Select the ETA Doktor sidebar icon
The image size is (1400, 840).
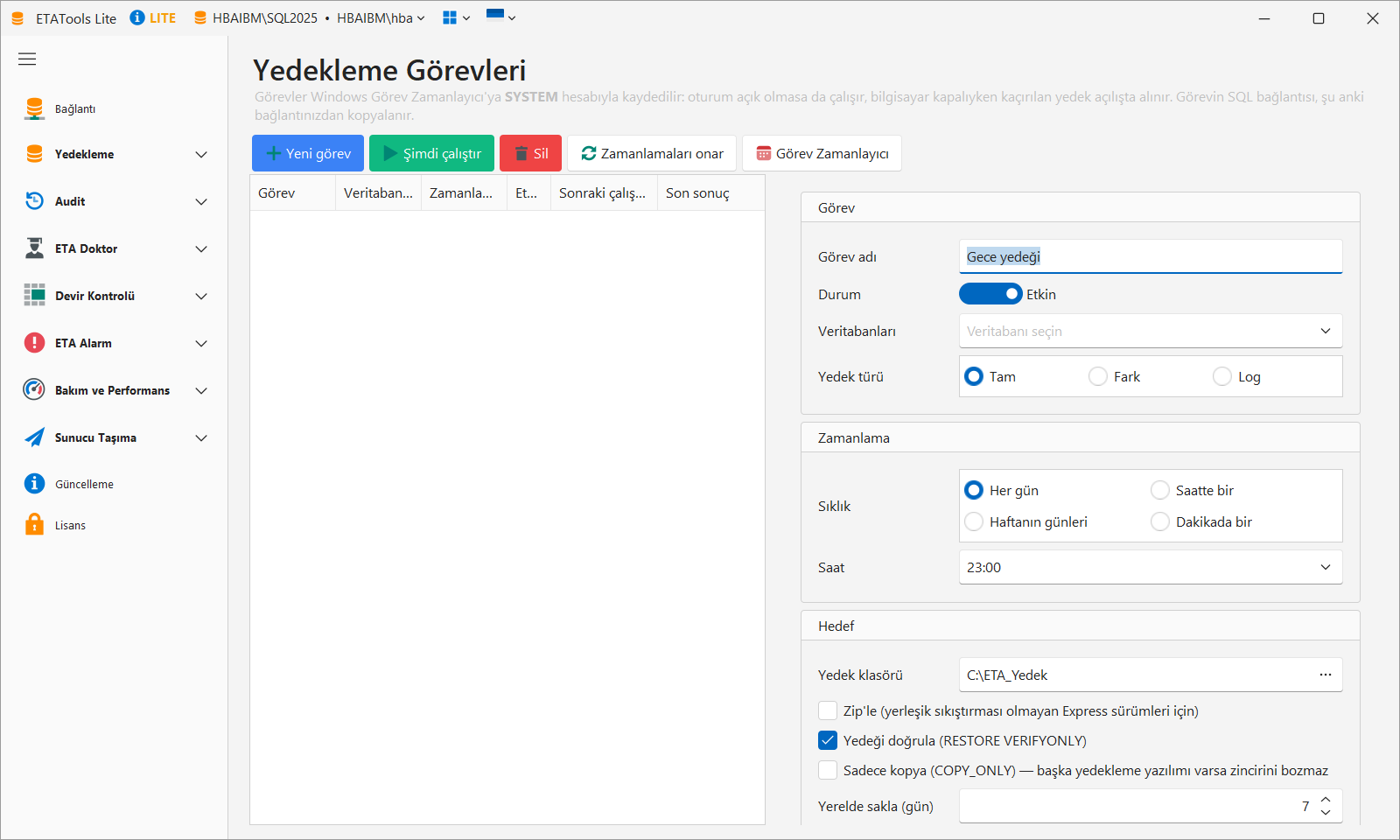pyautogui.click(x=34, y=248)
